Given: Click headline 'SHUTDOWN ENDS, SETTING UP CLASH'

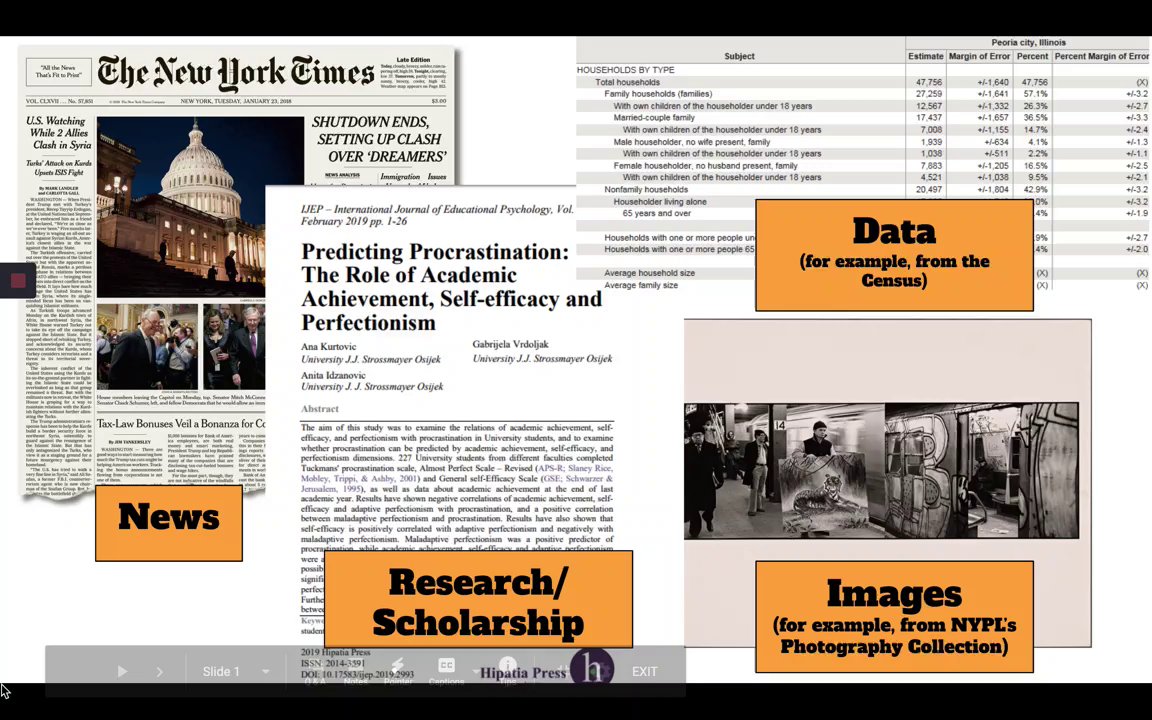Looking at the screenshot, I should pos(378,139).
